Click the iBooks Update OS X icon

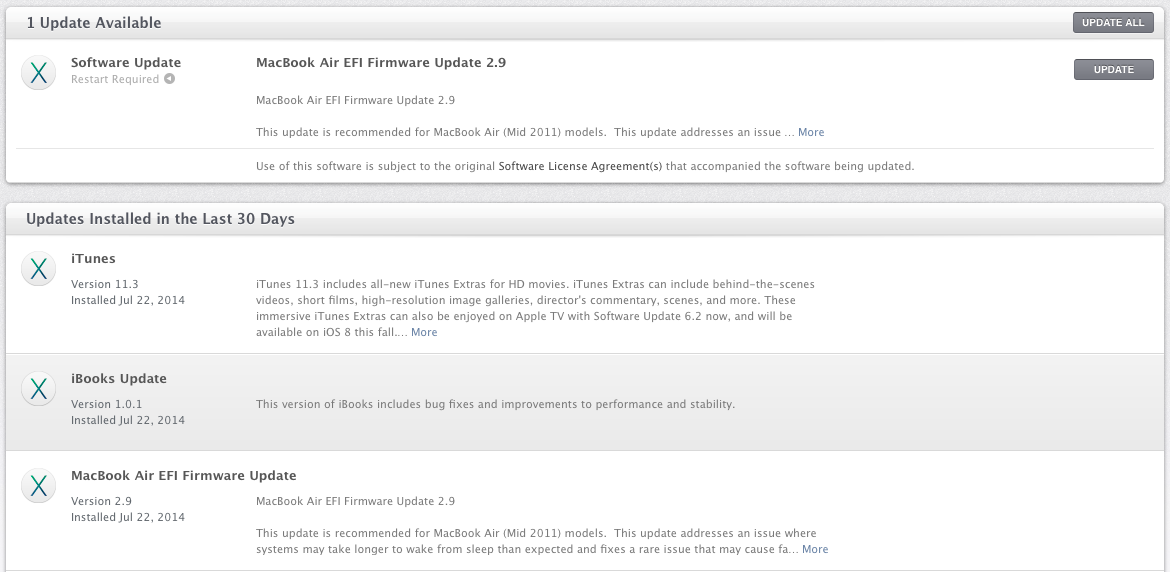tap(38, 389)
